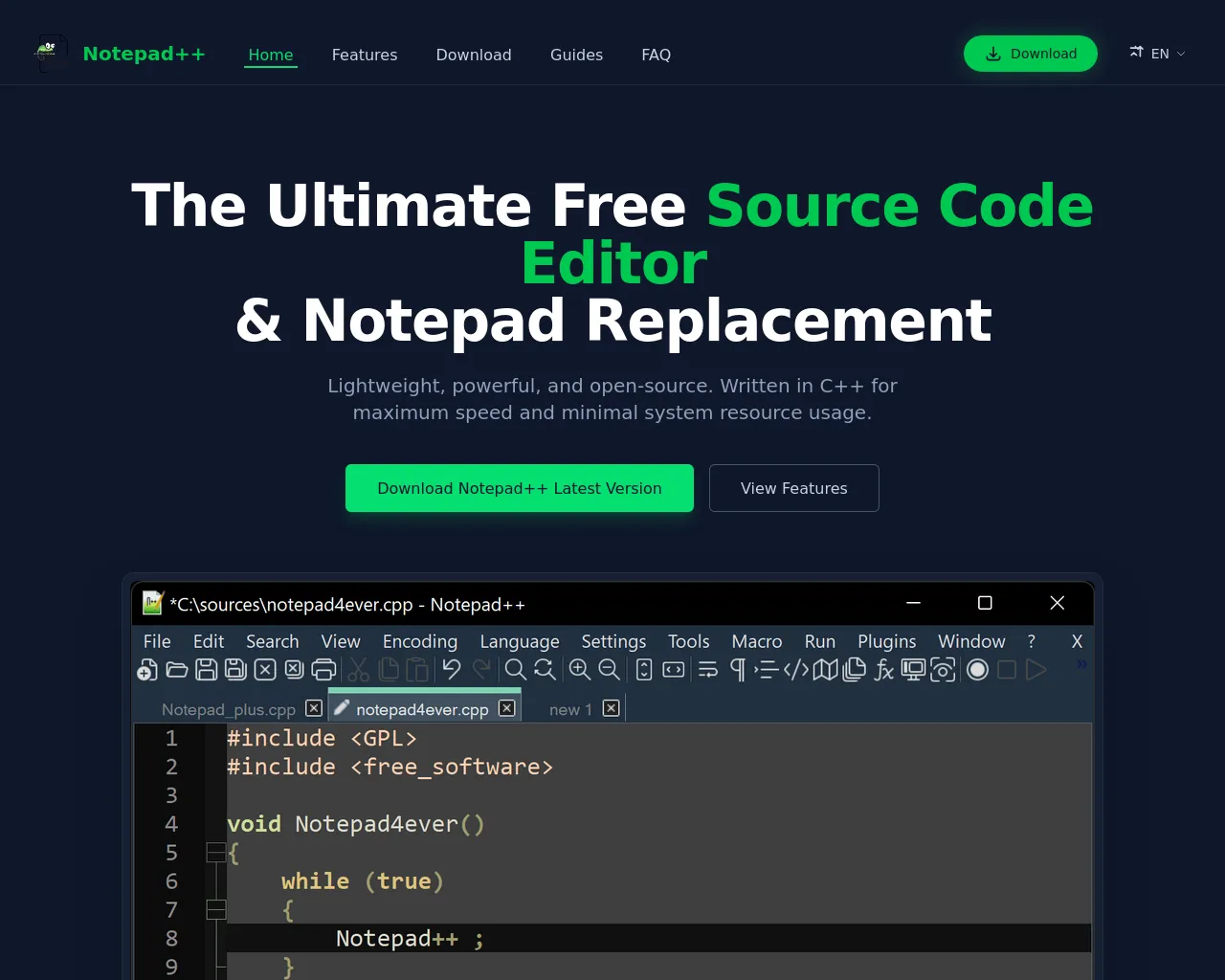Click Download Notepad++ Latest Version button
1225x980 pixels.
point(520,488)
